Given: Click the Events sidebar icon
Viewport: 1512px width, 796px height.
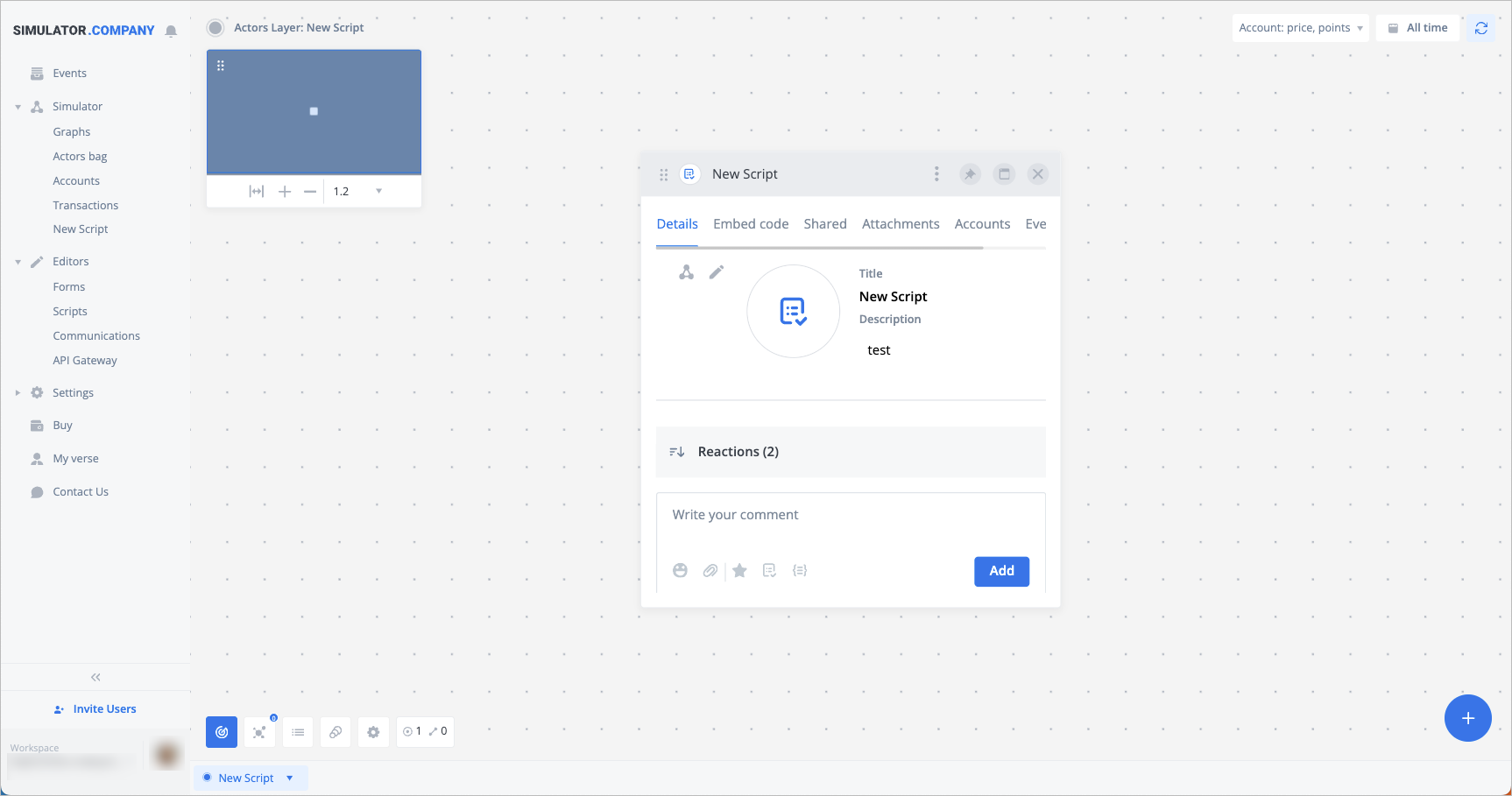Looking at the screenshot, I should tap(37, 74).
